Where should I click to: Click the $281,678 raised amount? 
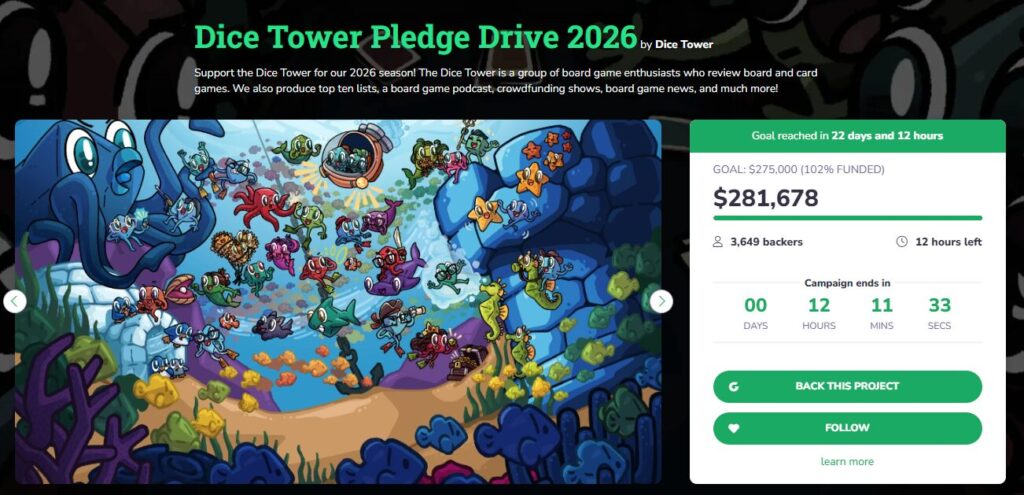point(765,197)
